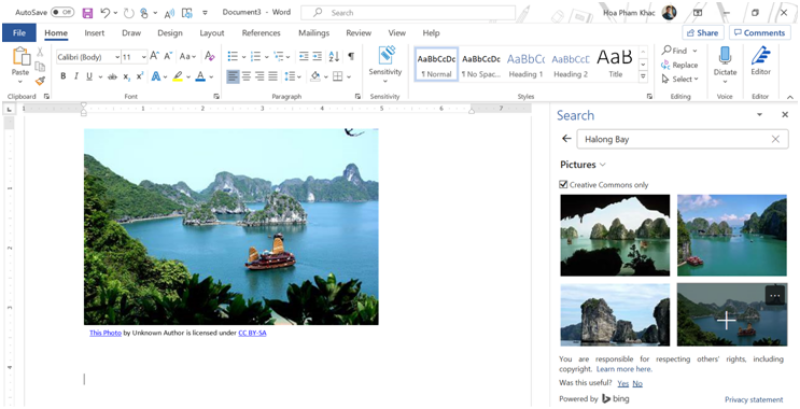
Task: Toggle show paragraph marks
Action: [350, 56]
